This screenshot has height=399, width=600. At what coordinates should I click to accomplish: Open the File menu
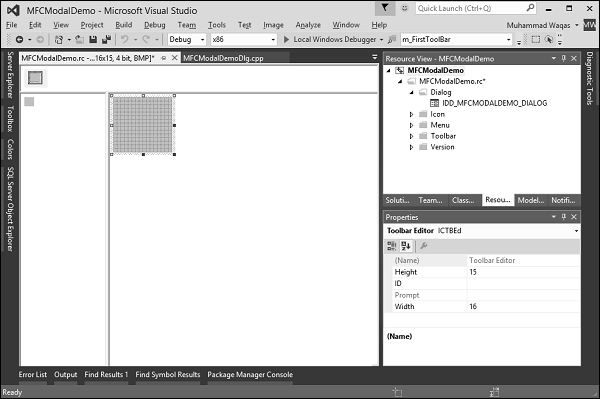[11, 25]
